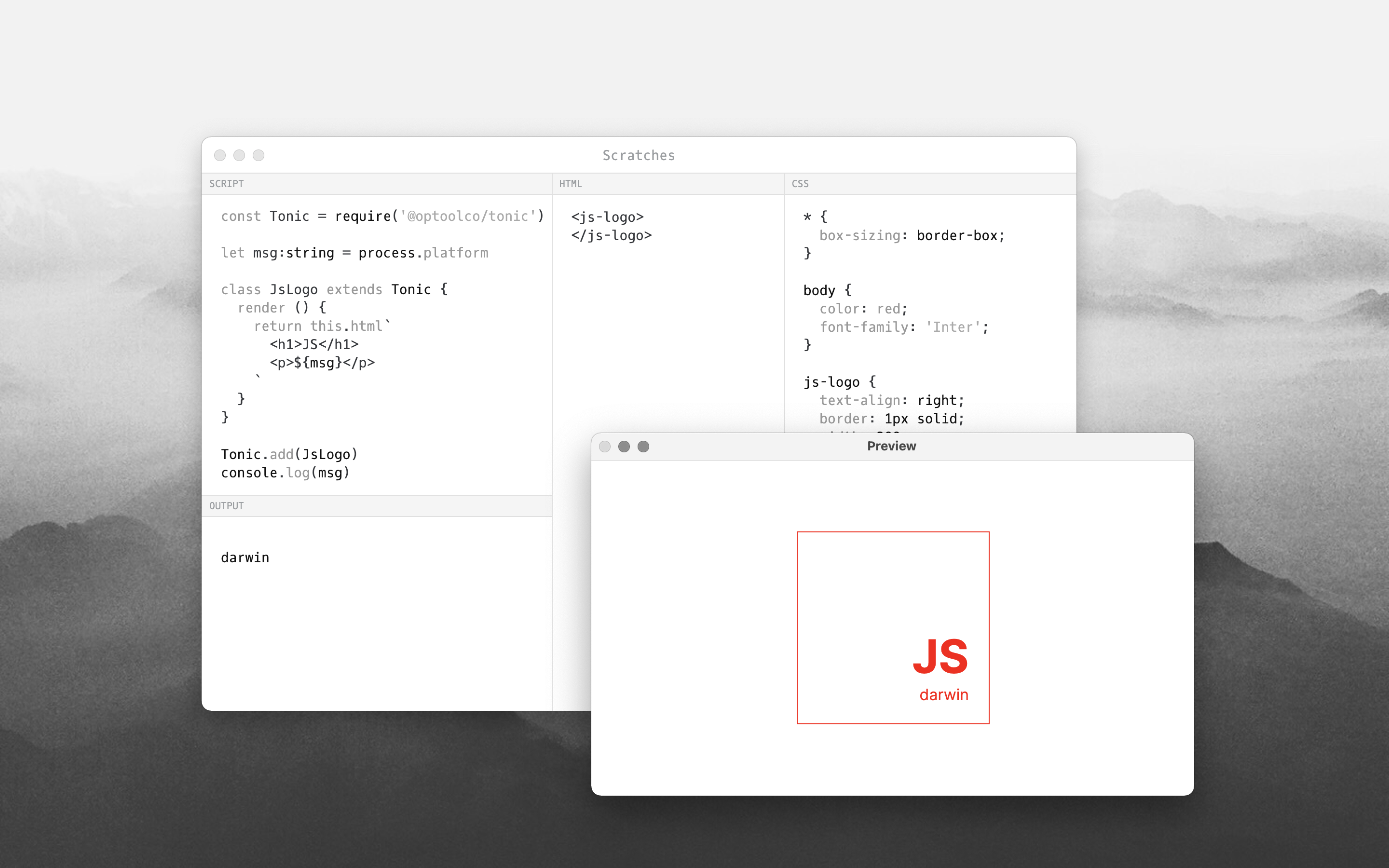This screenshot has height=868, width=1389.
Task: Place cursor in the require('@optoolco/tonic') line
Action: (381, 217)
